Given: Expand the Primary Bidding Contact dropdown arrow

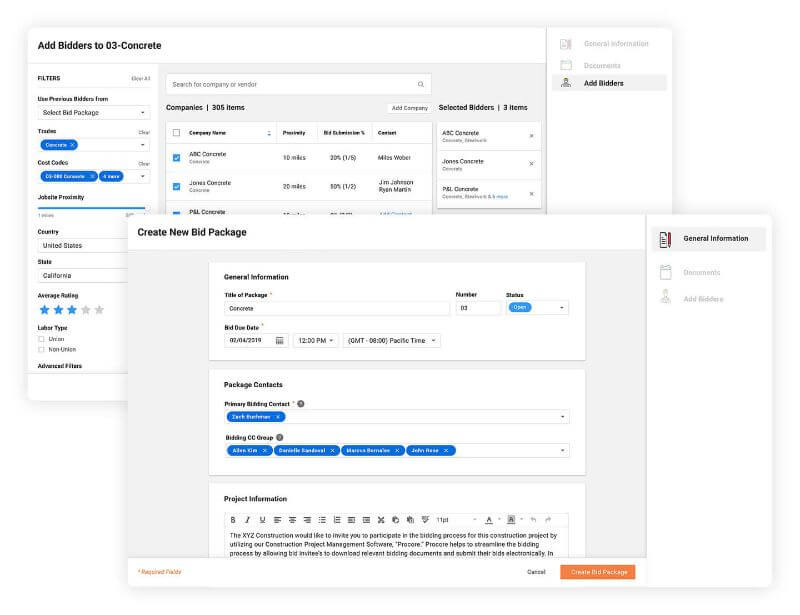Looking at the screenshot, I should 563,417.
